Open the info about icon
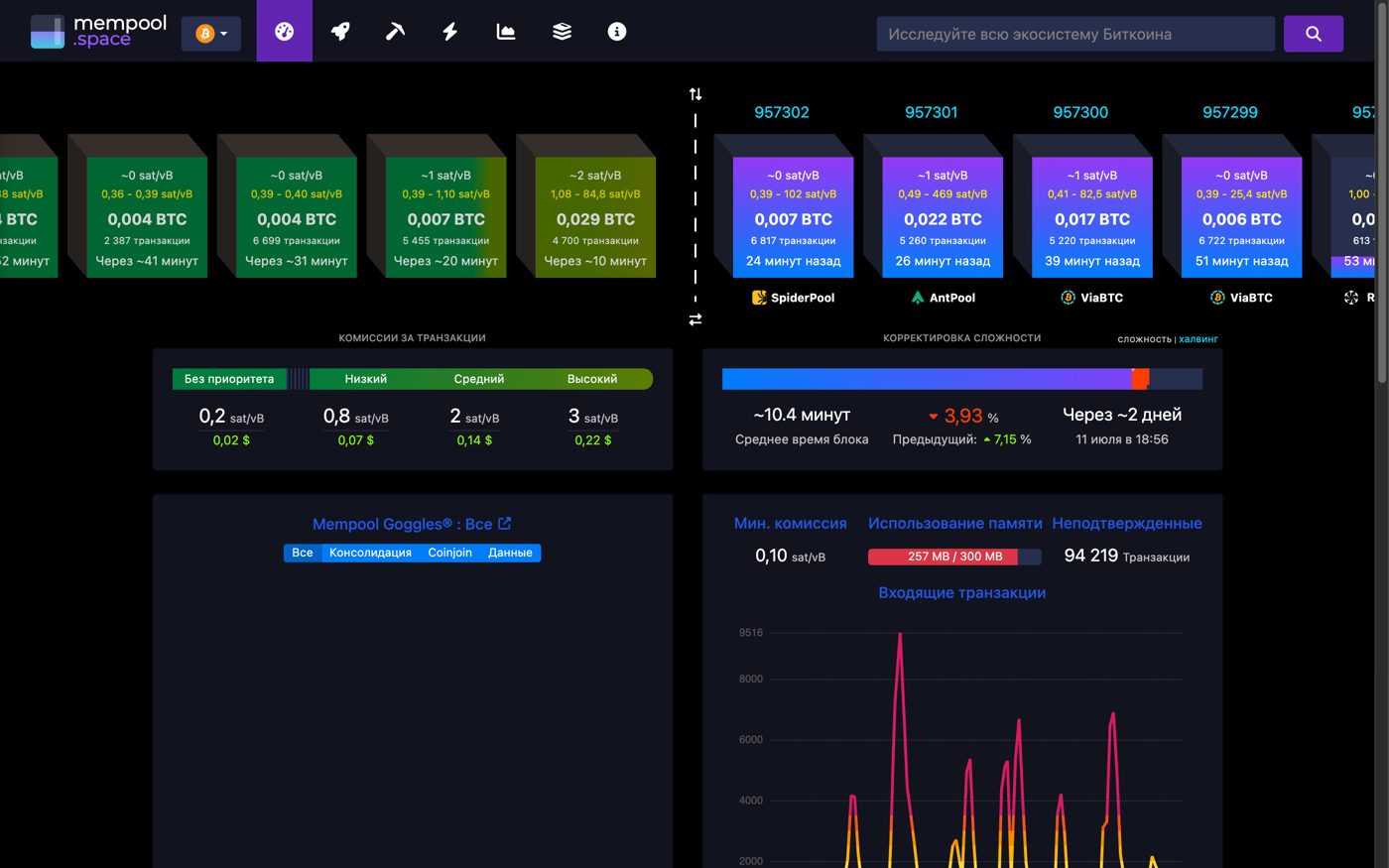The image size is (1389, 868). 617,32
